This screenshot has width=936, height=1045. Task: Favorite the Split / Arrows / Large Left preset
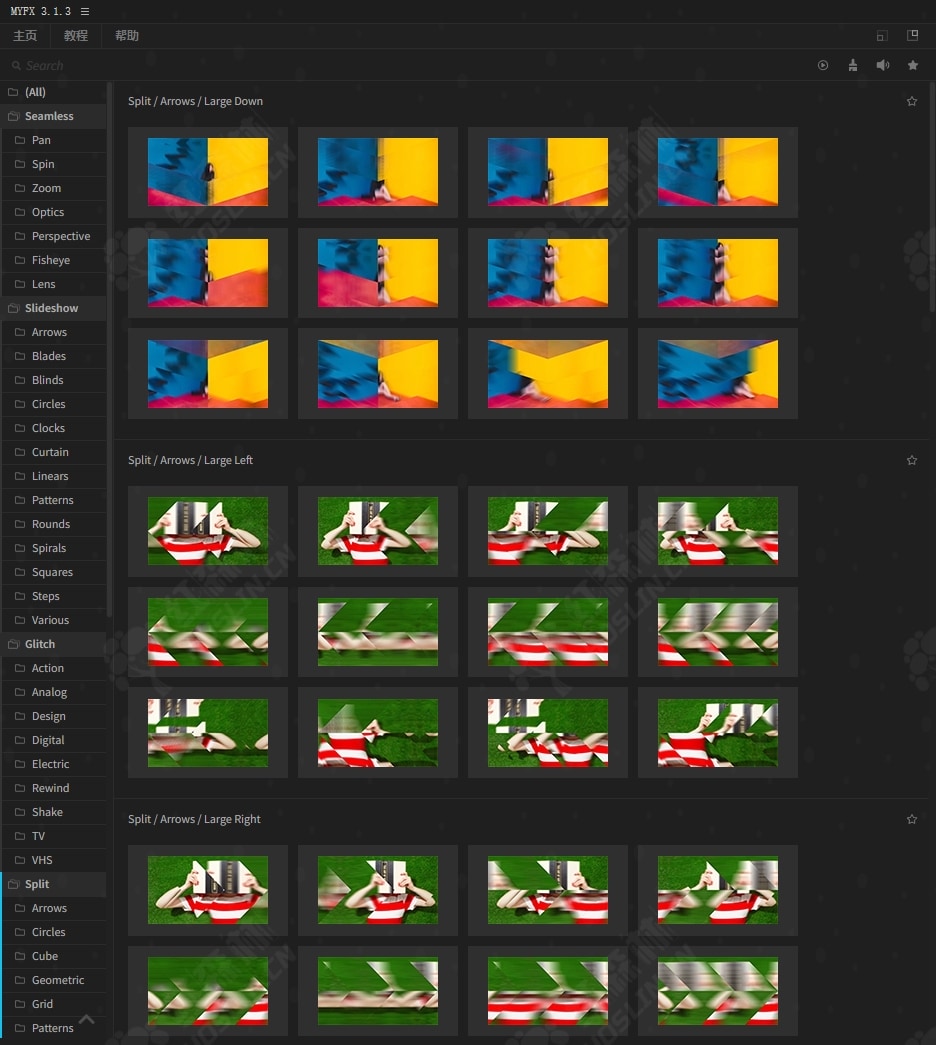(x=912, y=461)
